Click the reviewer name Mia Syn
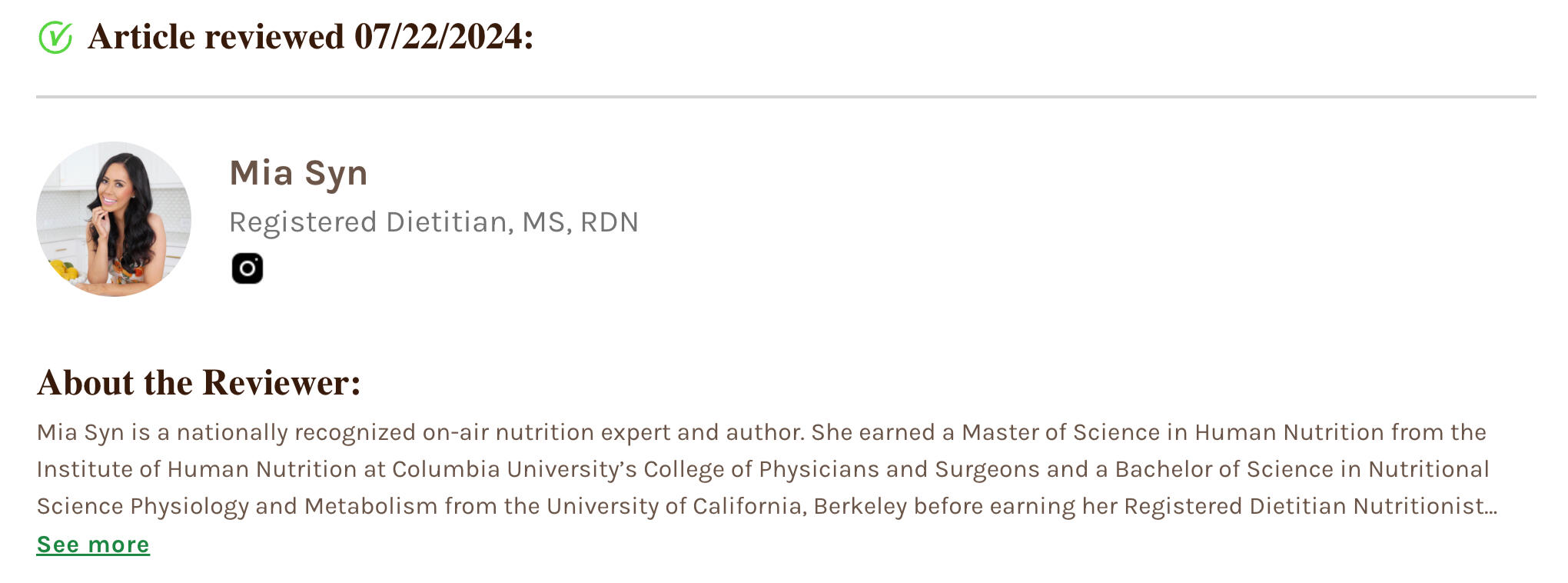The width and height of the screenshot is (1568, 583). click(298, 172)
